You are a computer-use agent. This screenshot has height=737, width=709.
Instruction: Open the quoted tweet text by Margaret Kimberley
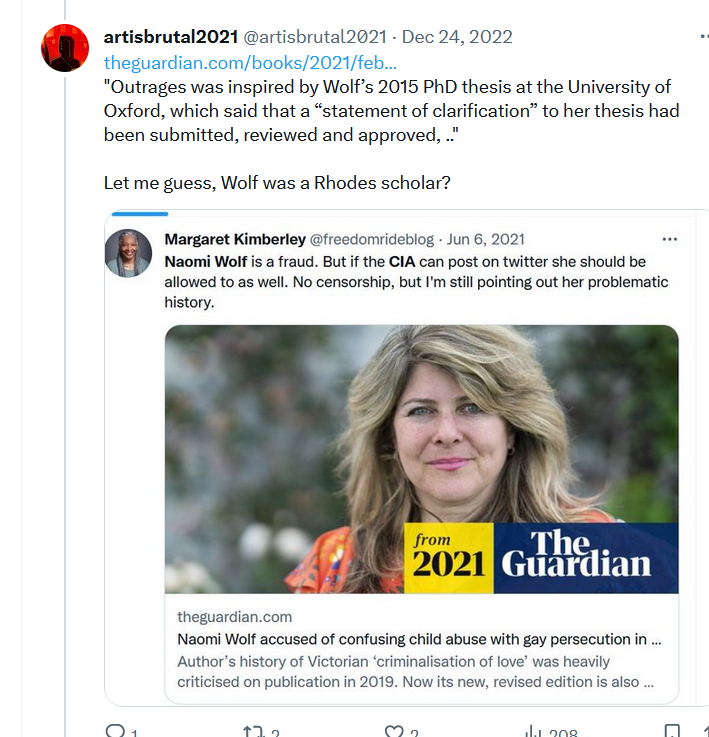click(x=416, y=282)
